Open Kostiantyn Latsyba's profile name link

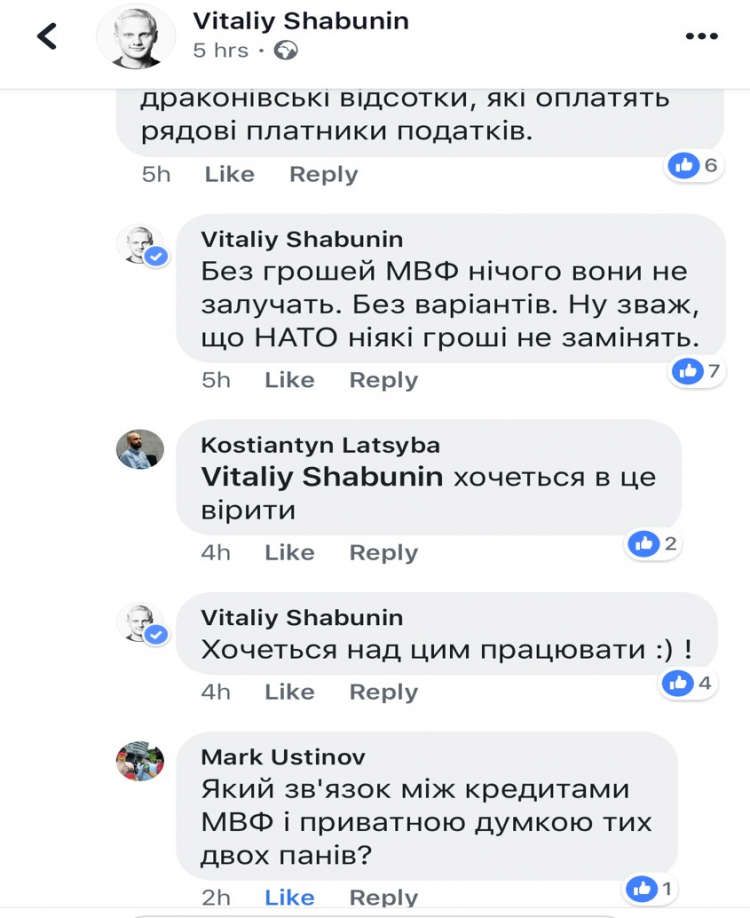(x=320, y=445)
